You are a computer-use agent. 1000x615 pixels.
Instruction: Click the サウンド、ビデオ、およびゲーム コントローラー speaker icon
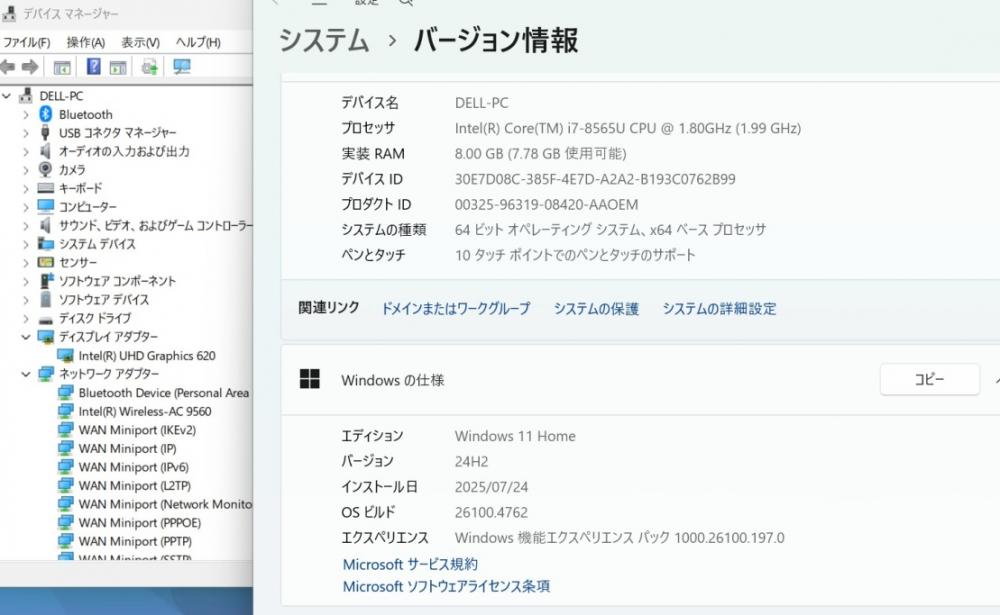(x=45, y=225)
